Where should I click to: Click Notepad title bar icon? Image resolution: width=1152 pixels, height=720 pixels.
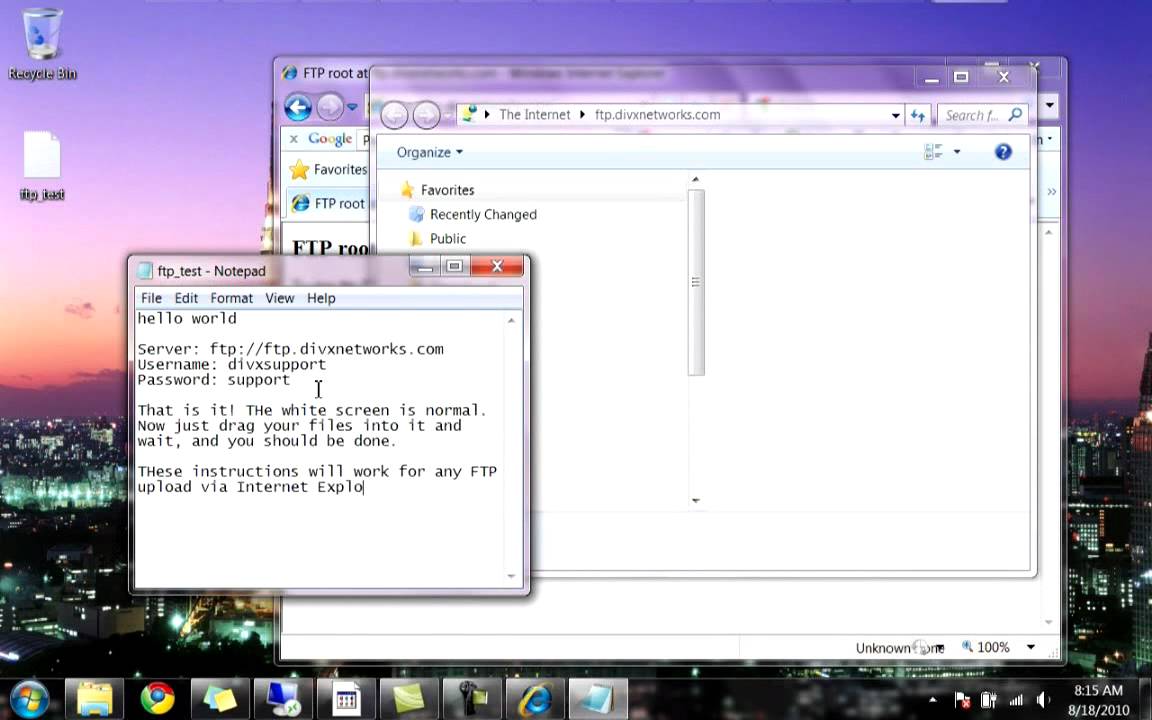click(x=145, y=271)
